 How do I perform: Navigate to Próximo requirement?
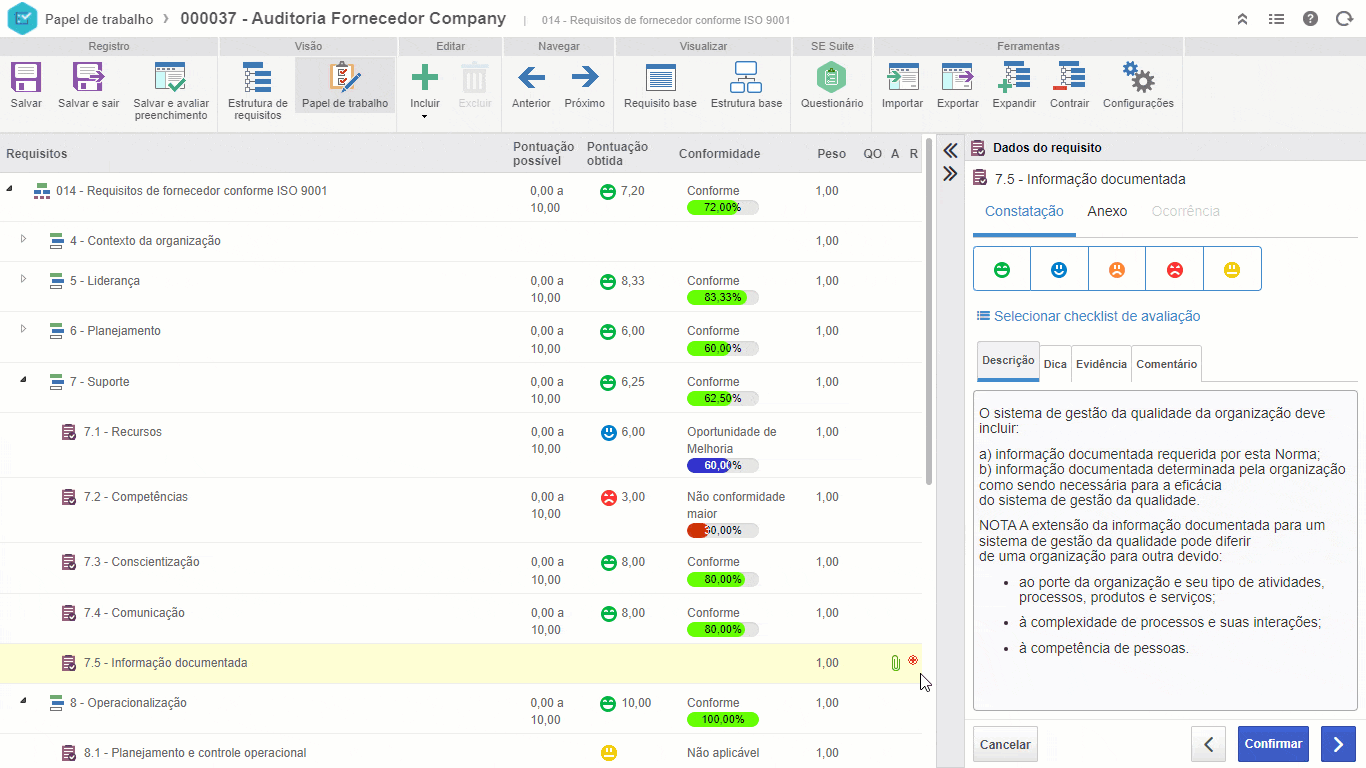pos(584,85)
